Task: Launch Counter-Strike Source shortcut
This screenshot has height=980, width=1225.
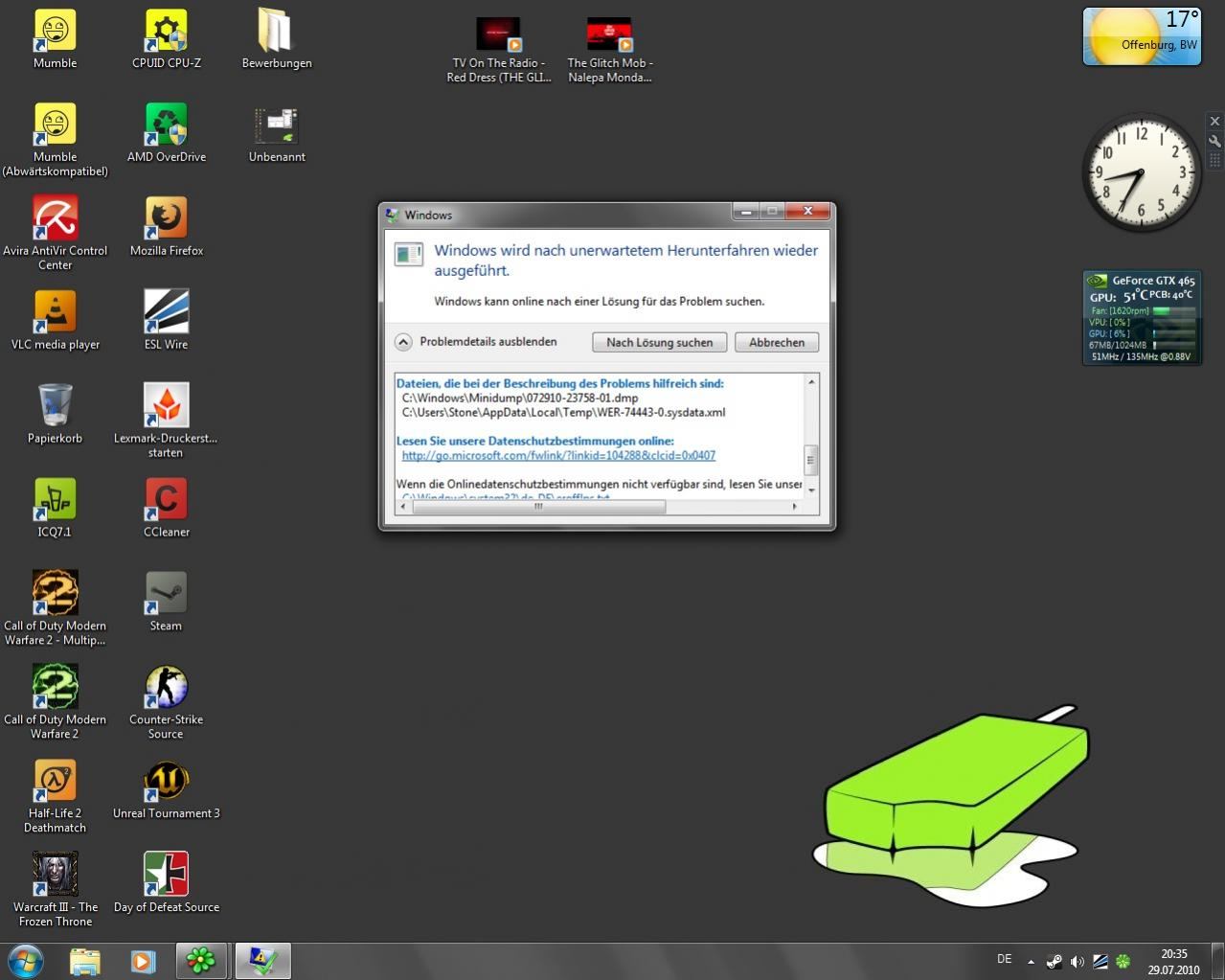Action: (166, 703)
